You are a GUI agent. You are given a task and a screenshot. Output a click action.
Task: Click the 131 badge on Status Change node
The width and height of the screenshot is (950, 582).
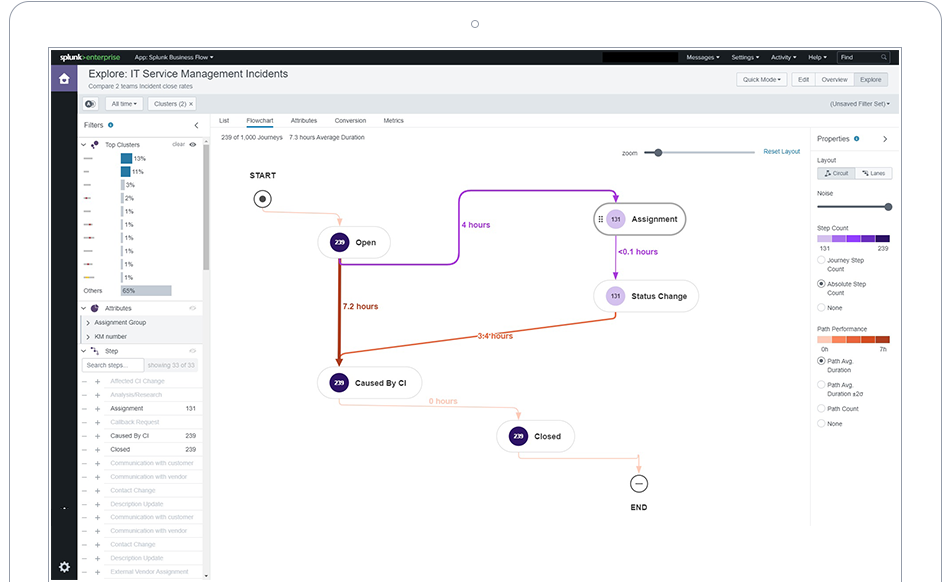coord(615,296)
